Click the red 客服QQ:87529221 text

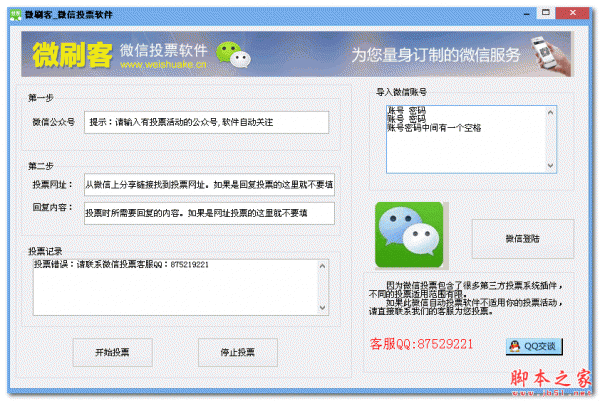point(421,344)
